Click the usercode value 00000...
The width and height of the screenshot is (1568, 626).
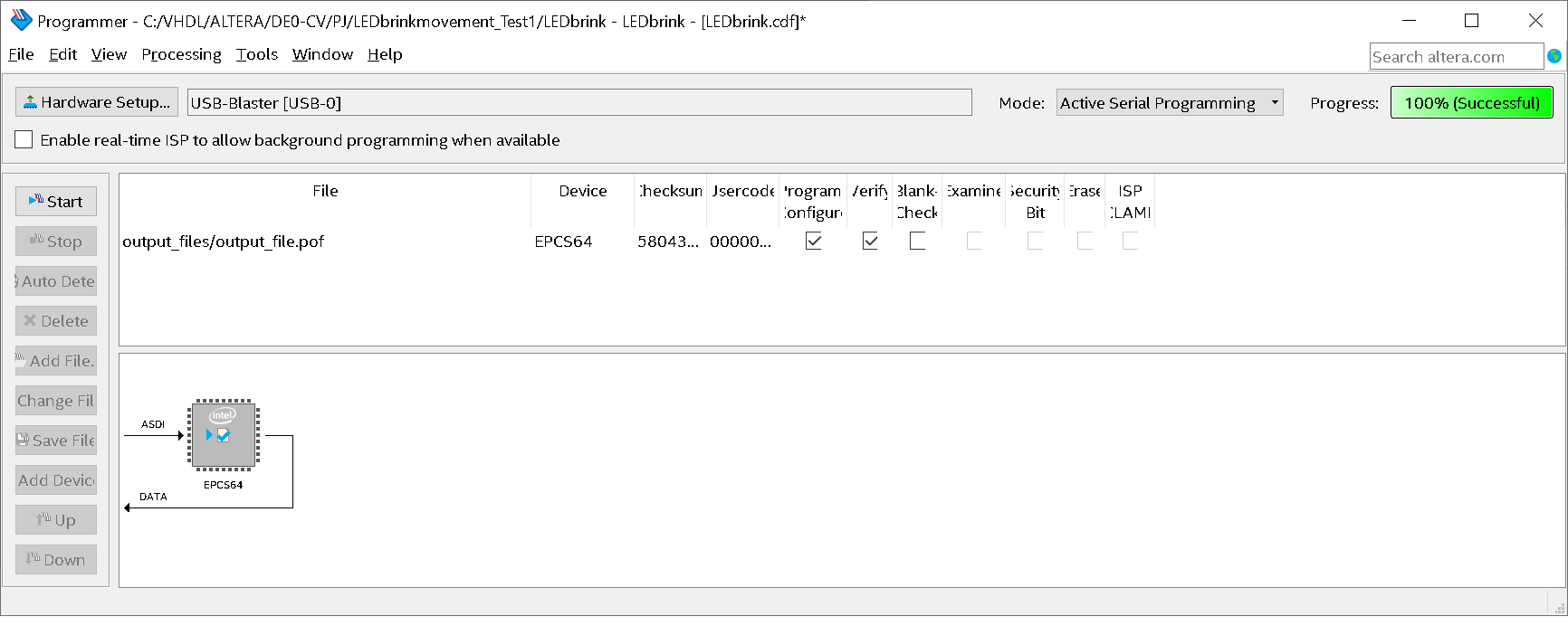[741, 242]
